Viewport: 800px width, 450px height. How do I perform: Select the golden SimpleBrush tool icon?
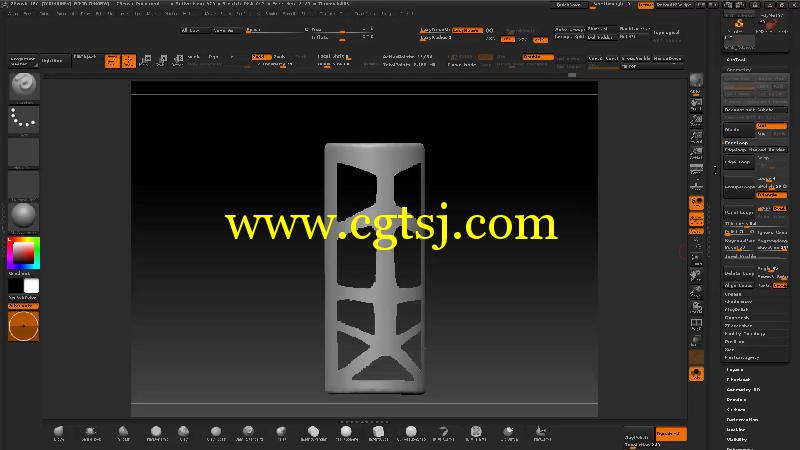(x=739, y=25)
